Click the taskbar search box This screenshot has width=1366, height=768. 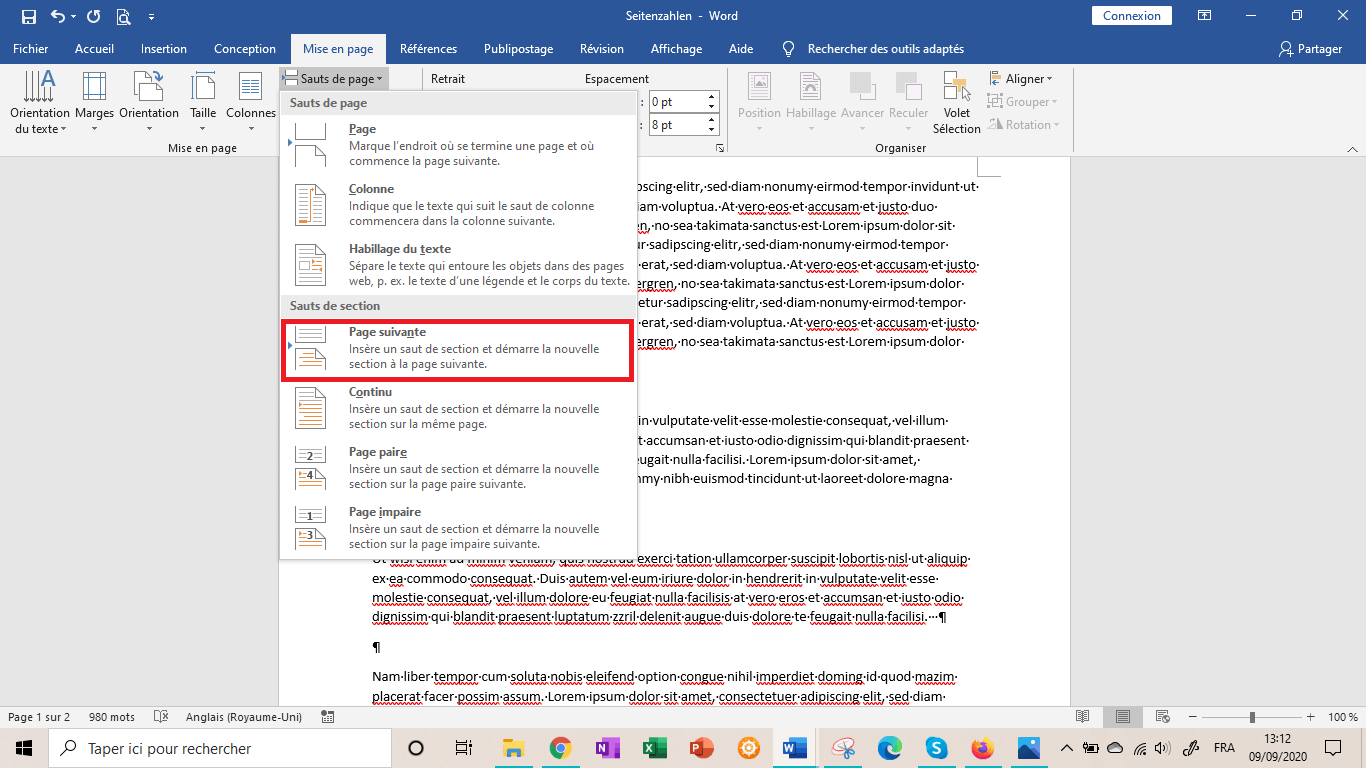(x=220, y=748)
